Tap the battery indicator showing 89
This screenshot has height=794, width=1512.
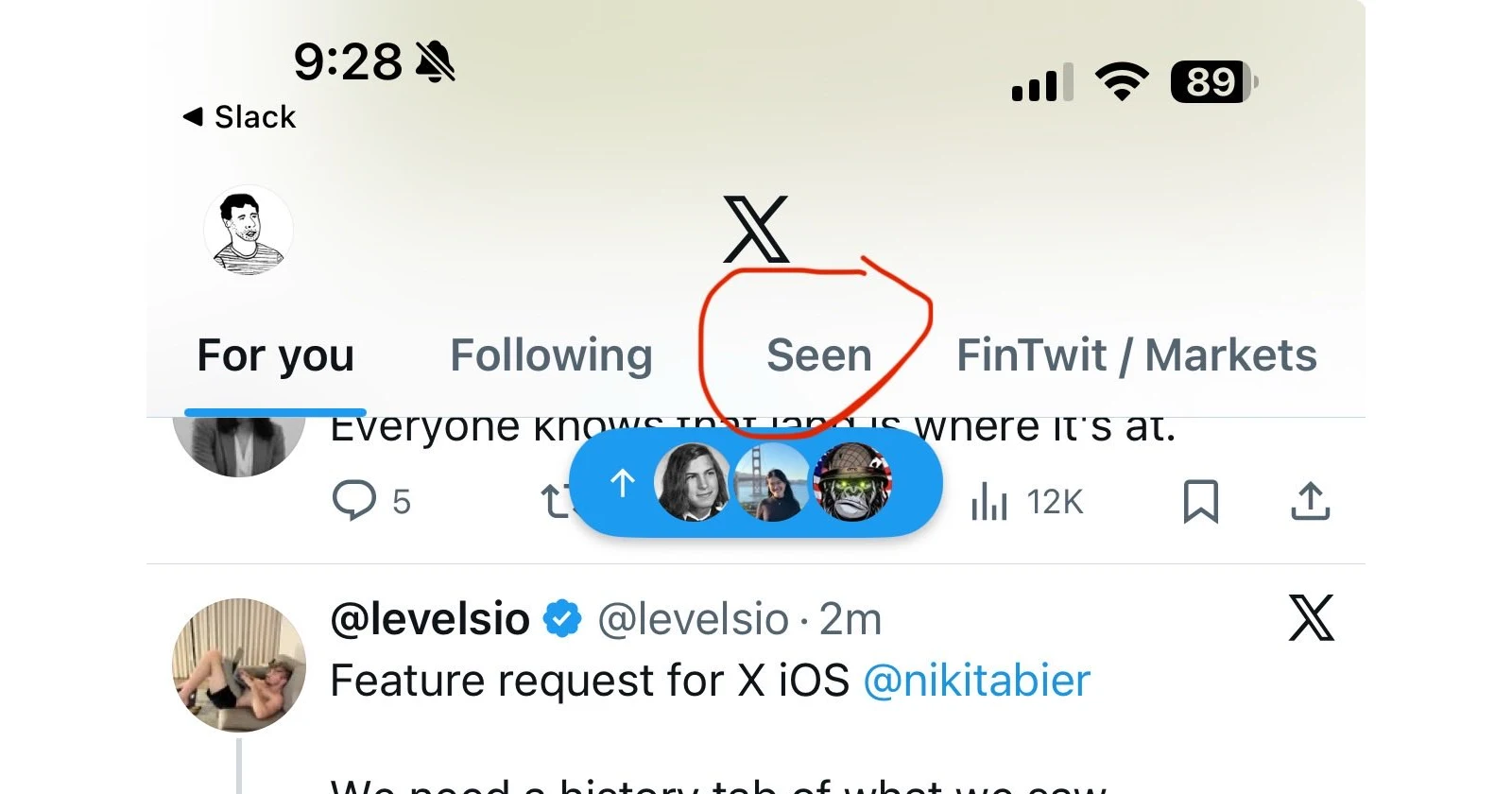[1213, 82]
